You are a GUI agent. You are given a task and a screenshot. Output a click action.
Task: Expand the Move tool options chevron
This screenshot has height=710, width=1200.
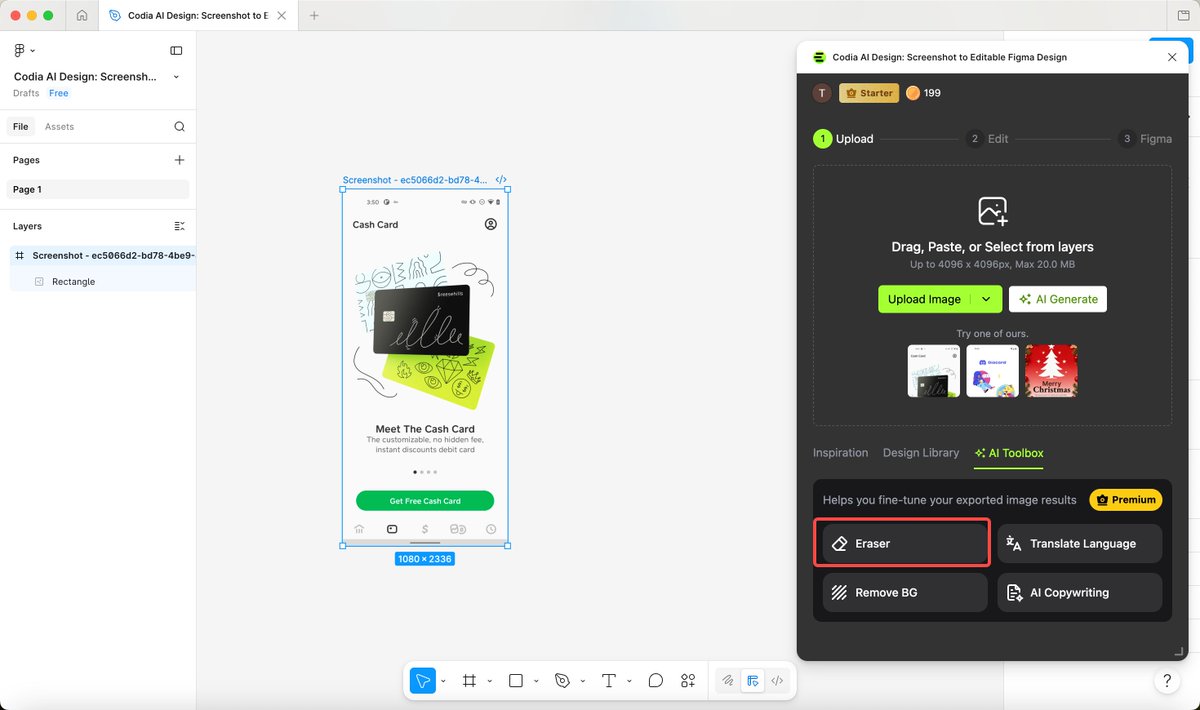(x=443, y=682)
